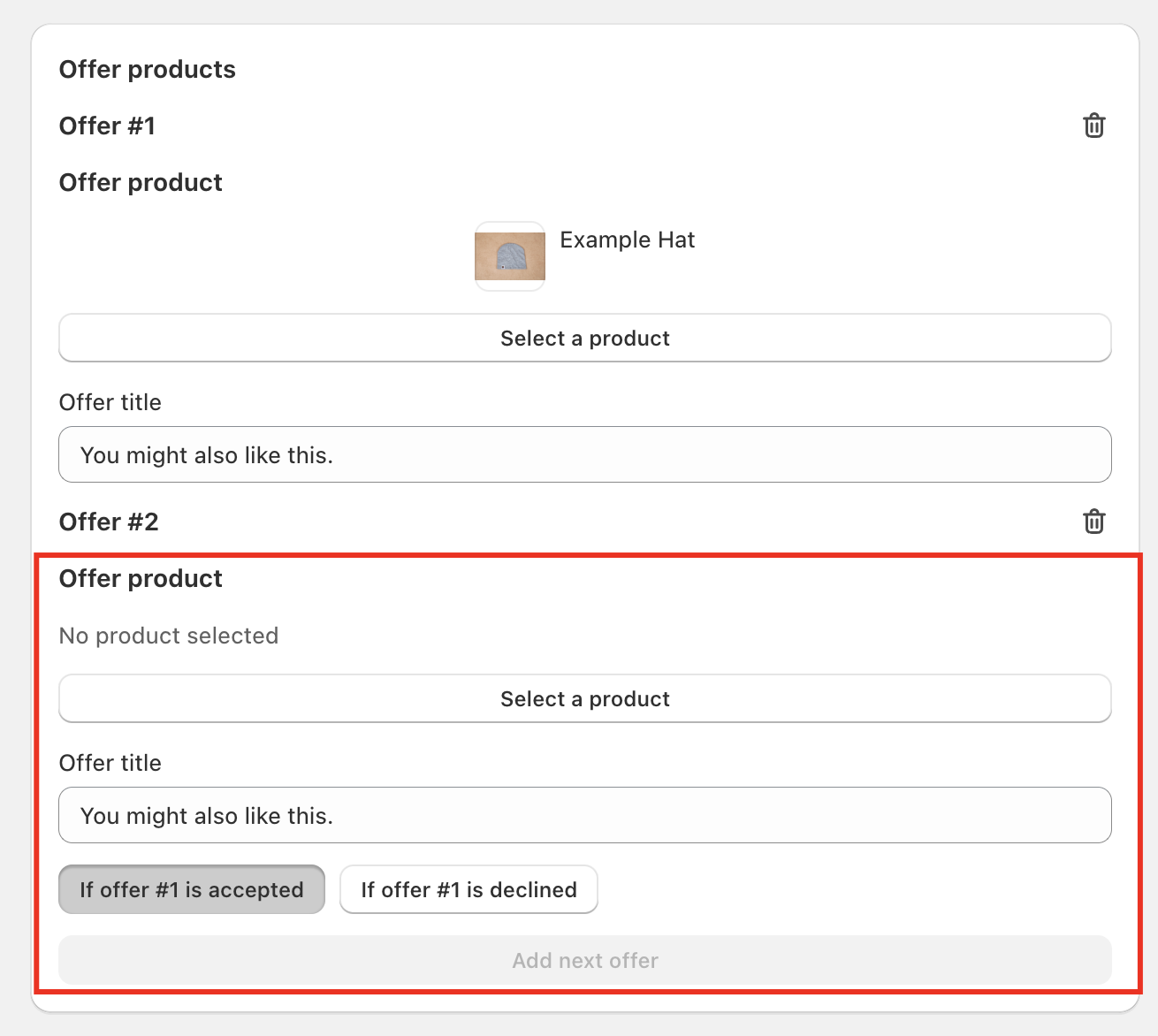Click the No product selected text
Viewport: 1158px width, 1036px height.
[x=169, y=636]
